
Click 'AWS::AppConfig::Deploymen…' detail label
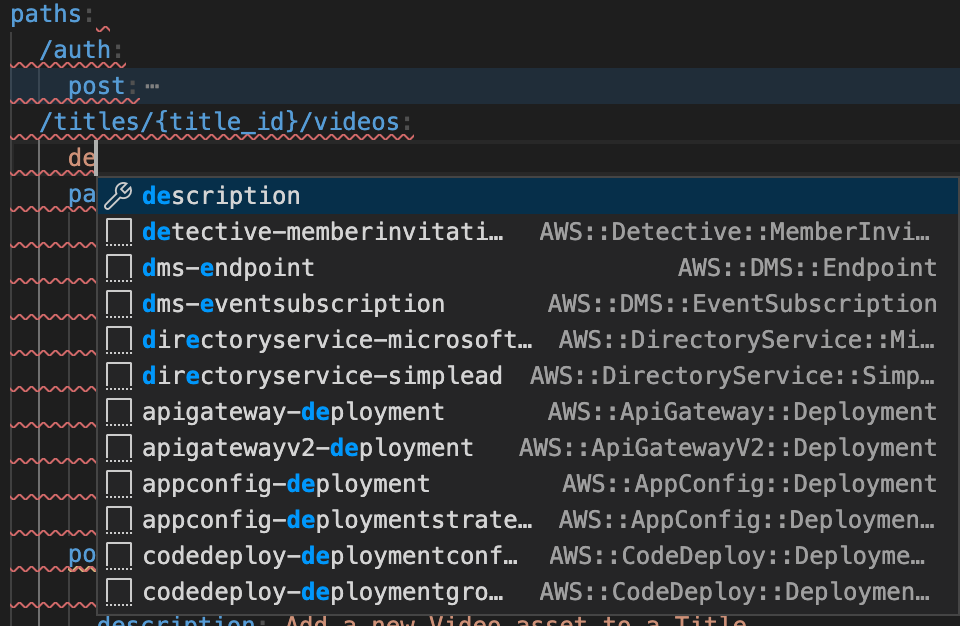click(747, 520)
